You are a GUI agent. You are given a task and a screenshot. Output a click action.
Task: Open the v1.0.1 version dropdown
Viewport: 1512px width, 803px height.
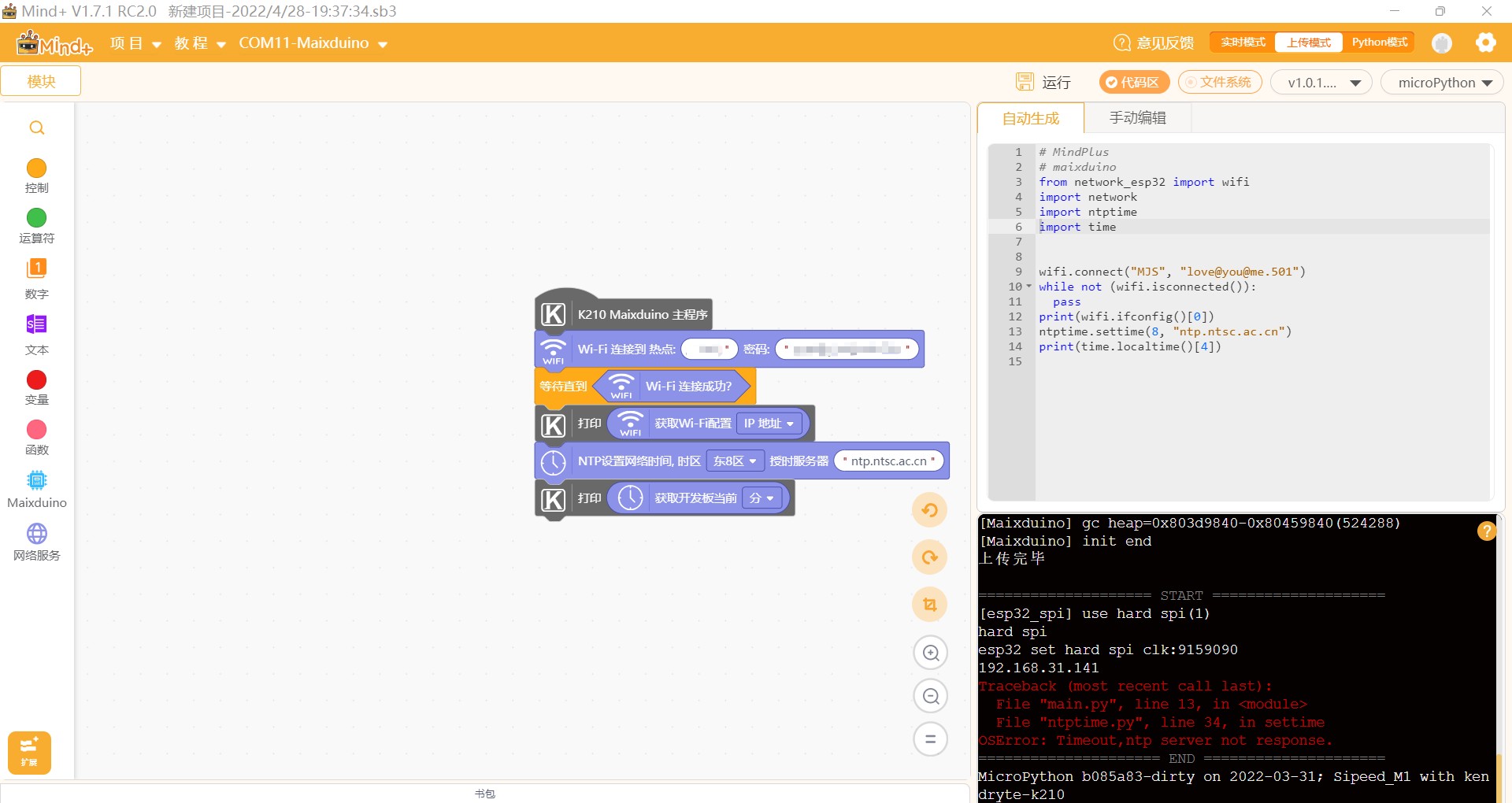(1321, 83)
